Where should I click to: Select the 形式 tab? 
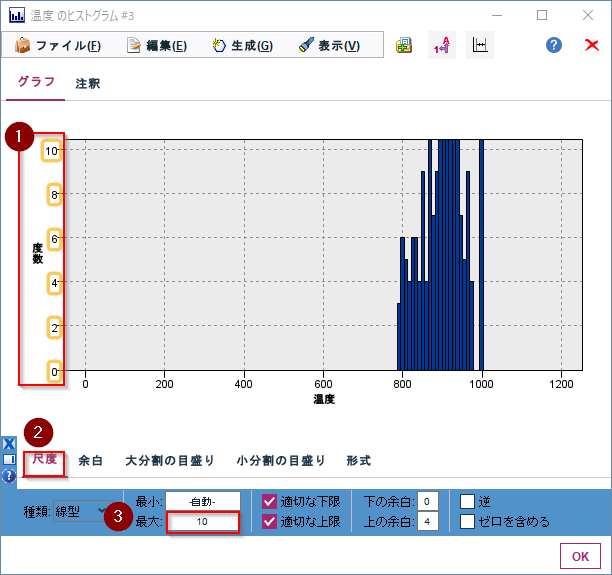[359, 461]
